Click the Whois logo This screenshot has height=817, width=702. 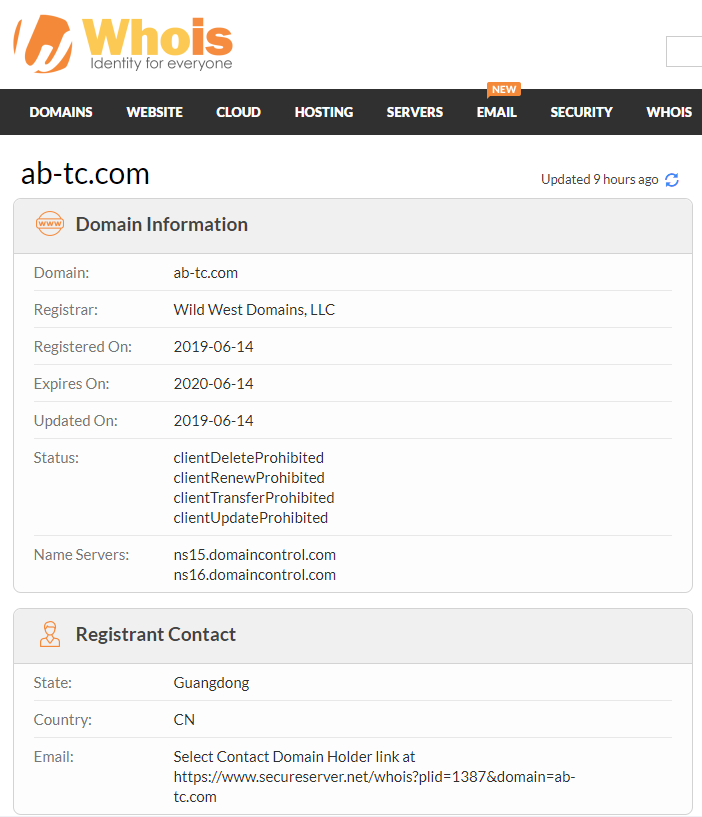point(123,44)
